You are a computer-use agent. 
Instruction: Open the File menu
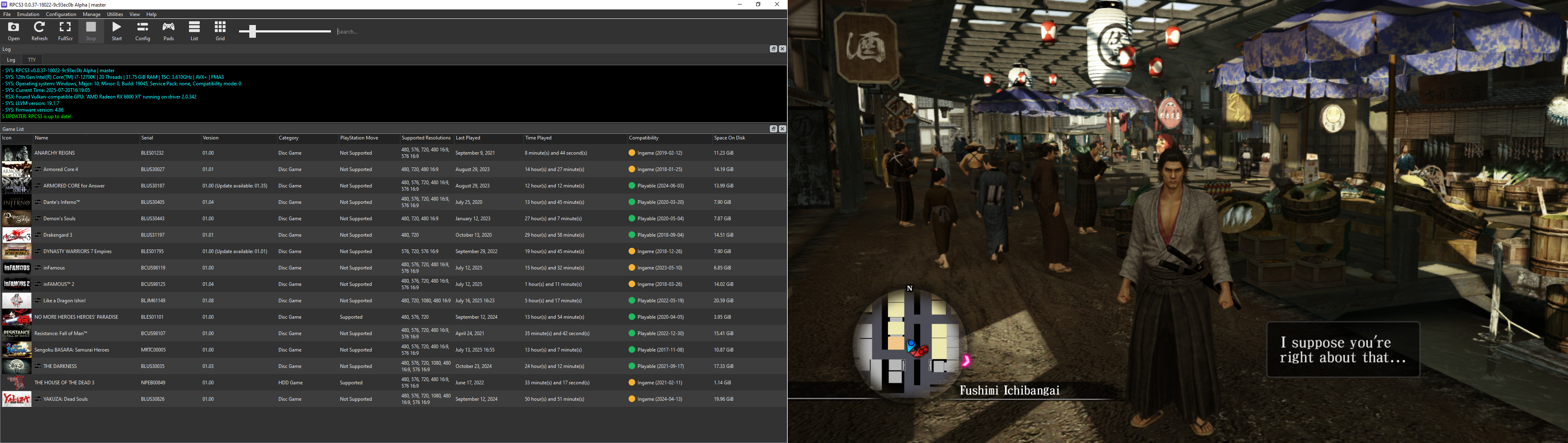7,14
